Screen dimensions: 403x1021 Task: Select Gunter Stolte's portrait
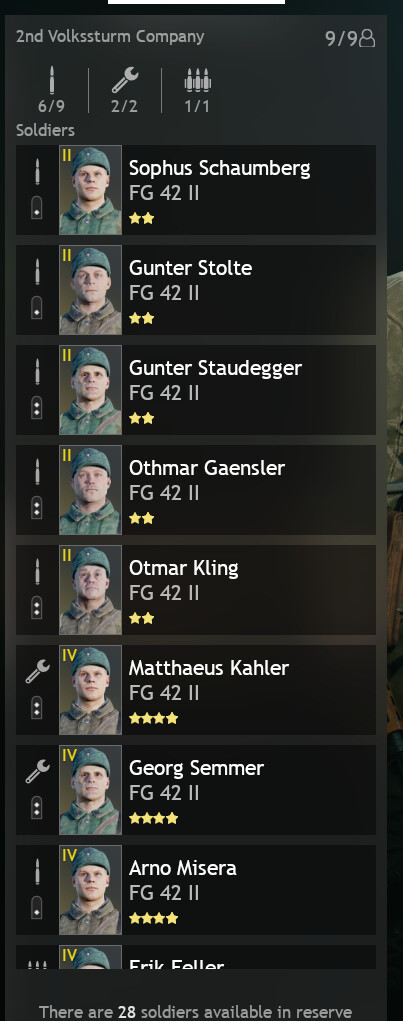pos(90,290)
